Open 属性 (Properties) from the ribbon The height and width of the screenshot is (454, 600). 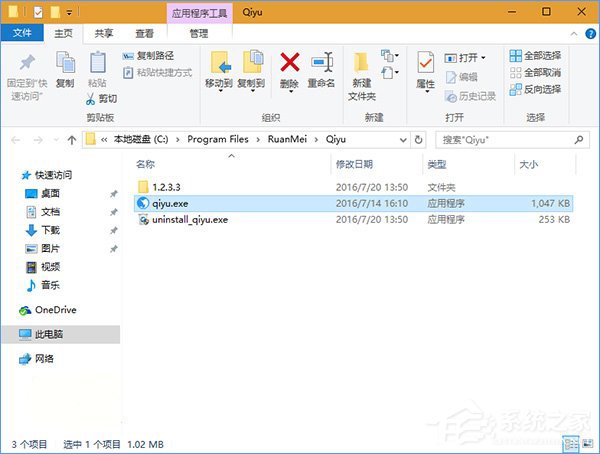pos(425,68)
